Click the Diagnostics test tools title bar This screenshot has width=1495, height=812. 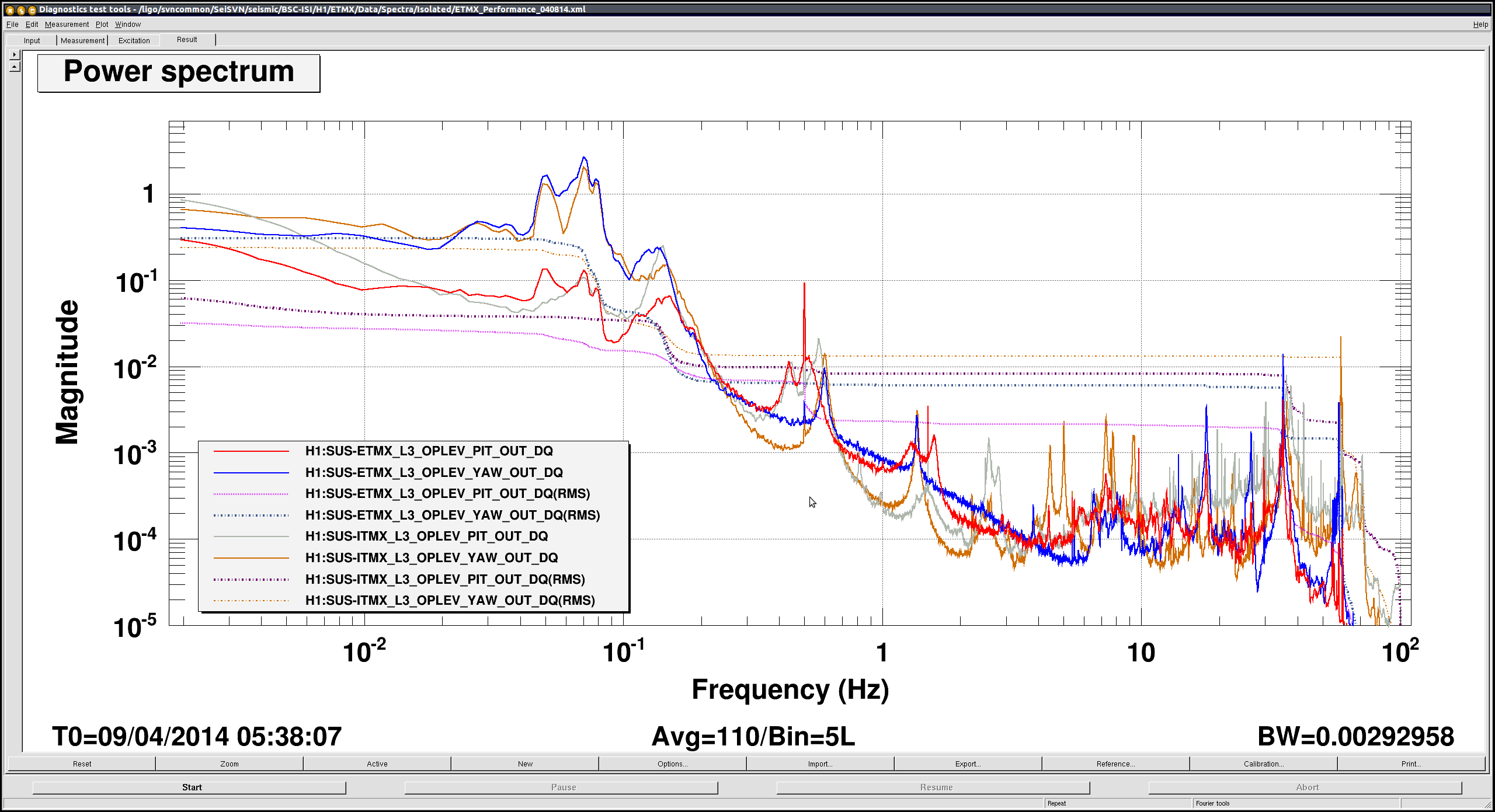747,9
